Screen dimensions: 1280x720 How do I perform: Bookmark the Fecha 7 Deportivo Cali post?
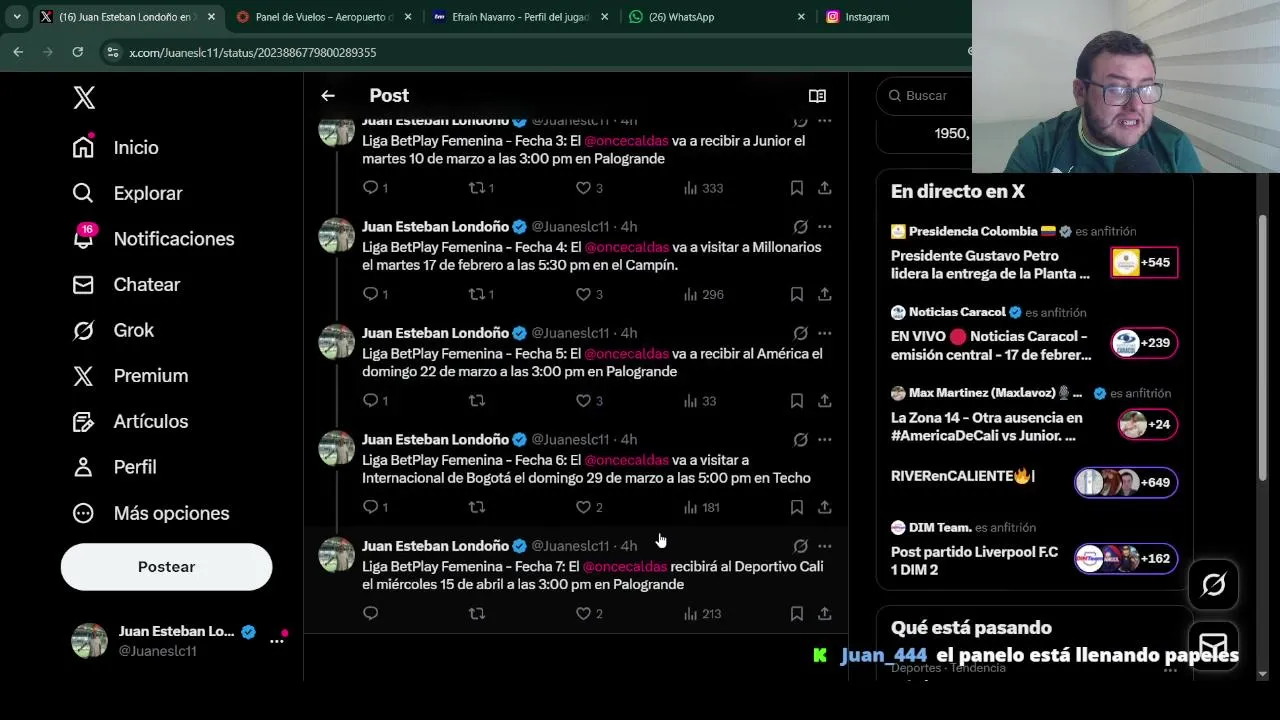click(797, 613)
